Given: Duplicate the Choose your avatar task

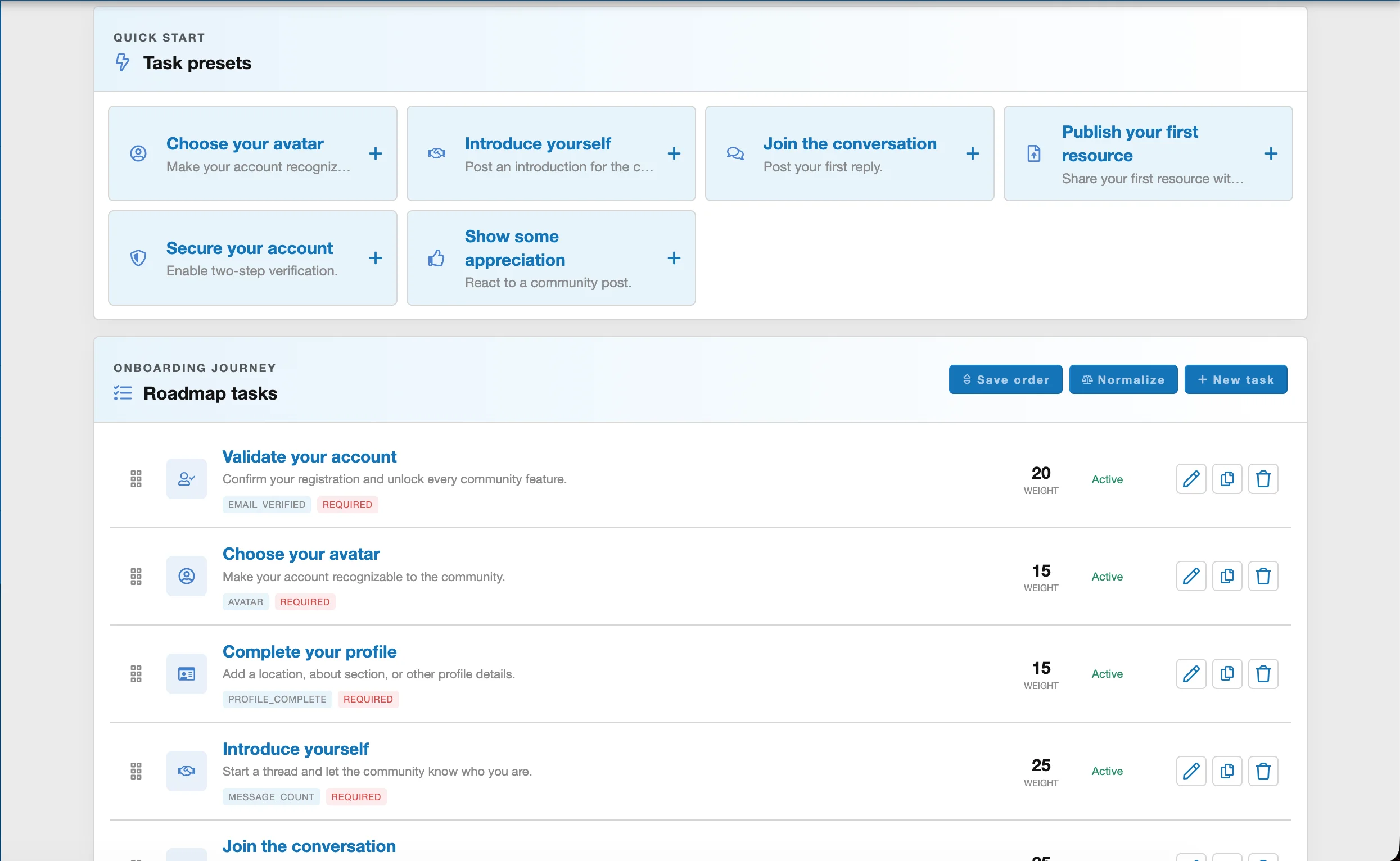Looking at the screenshot, I should point(1227,576).
